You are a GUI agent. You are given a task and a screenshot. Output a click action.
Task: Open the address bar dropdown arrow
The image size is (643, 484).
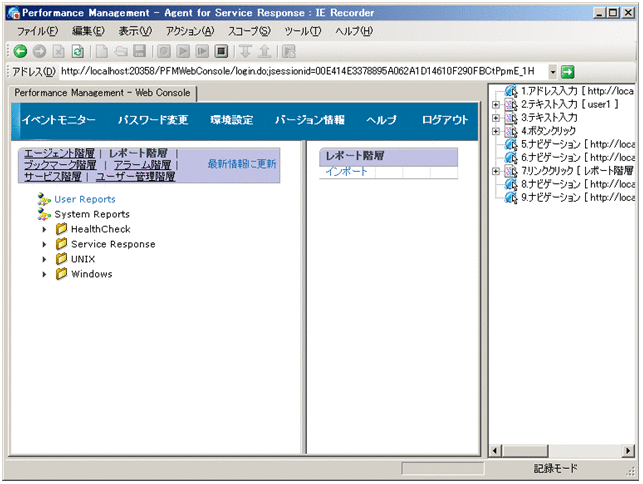(x=553, y=72)
